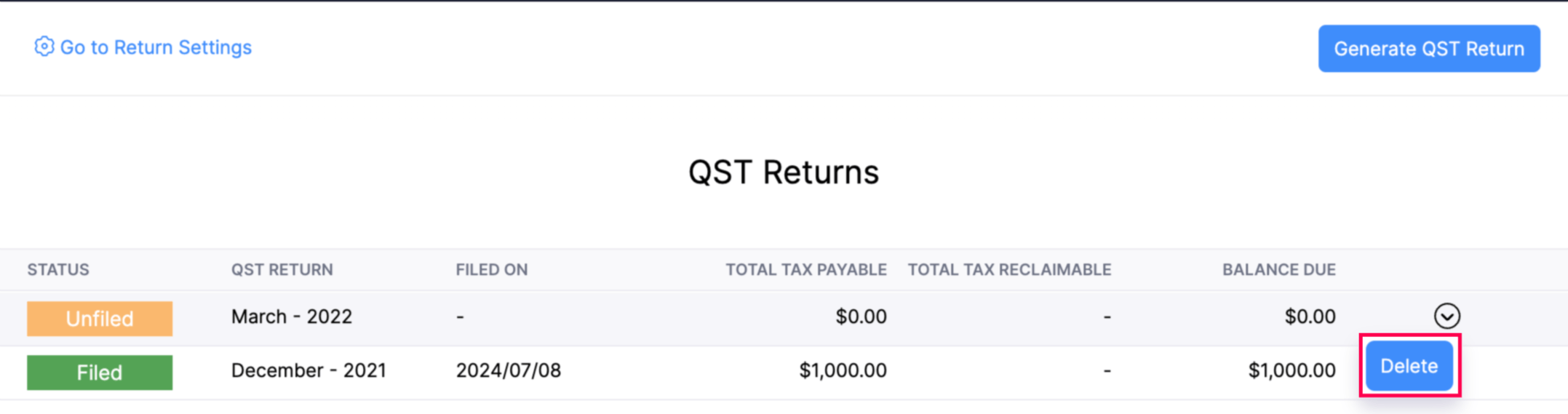The width and height of the screenshot is (1568, 414).
Task: Click the Generate QST Return button
Action: [x=1428, y=49]
